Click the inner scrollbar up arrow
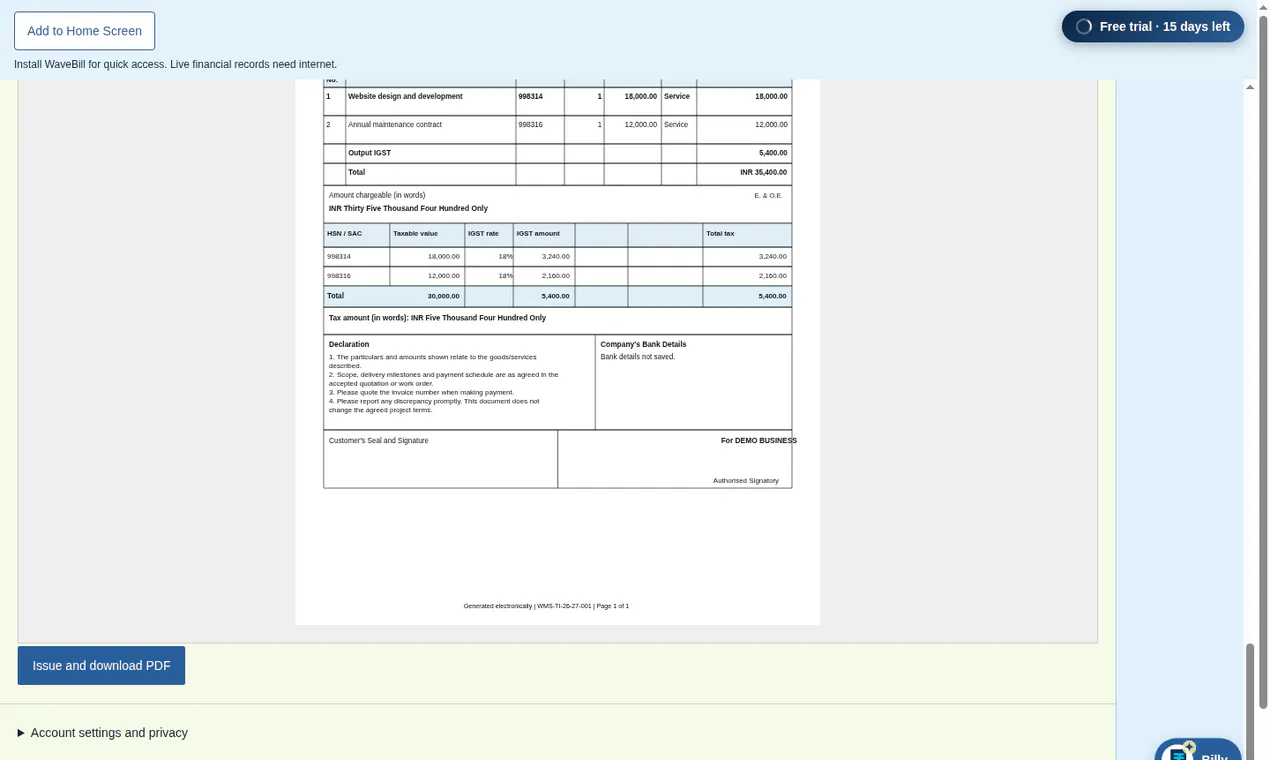Image resolution: width=1270 pixels, height=760 pixels. pyautogui.click(x=1250, y=88)
